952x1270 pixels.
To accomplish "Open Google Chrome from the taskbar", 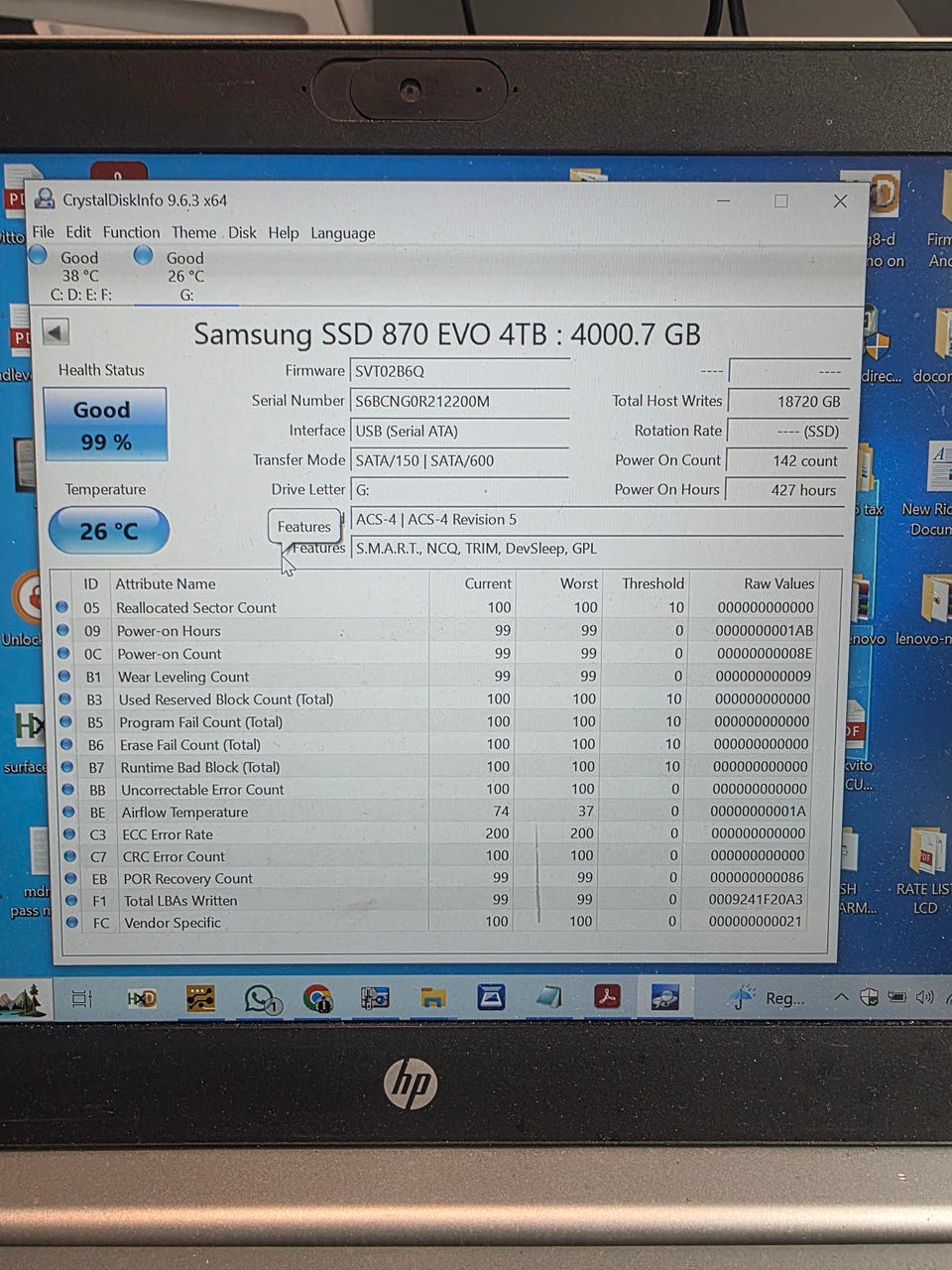I will [x=318, y=998].
